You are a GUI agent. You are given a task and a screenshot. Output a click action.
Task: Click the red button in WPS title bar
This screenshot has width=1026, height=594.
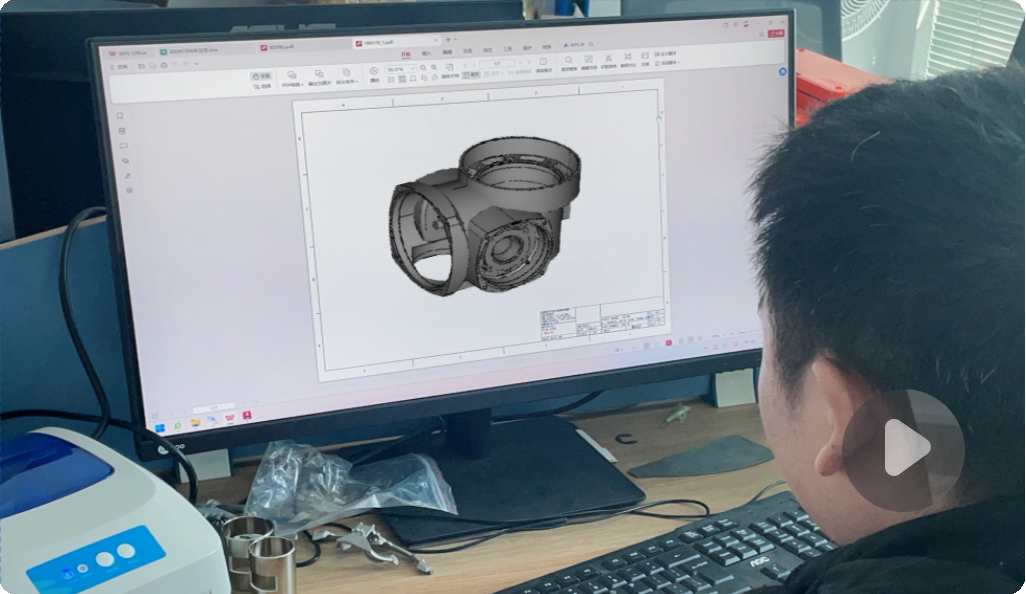pos(776,33)
